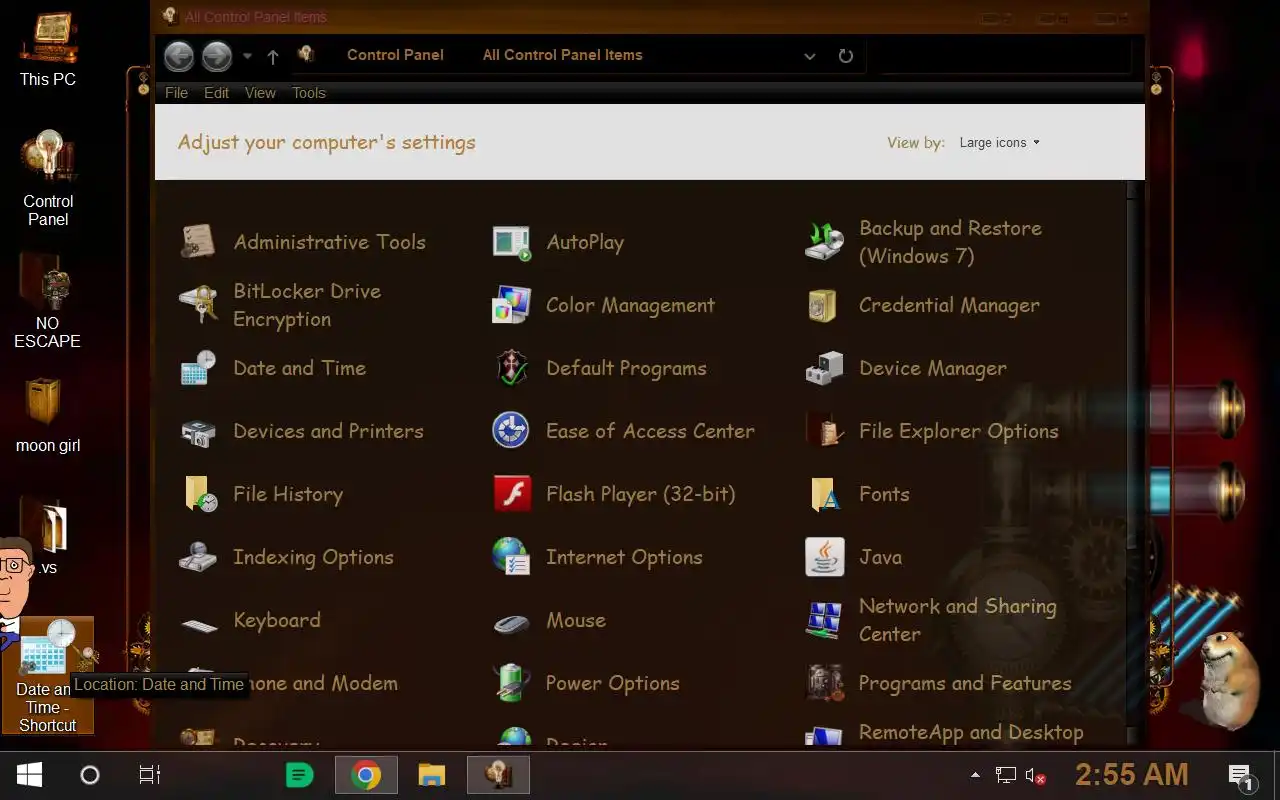The image size is (1280, 800).
Task: Open the Action Center notifications
Action: coord(1241,776)
